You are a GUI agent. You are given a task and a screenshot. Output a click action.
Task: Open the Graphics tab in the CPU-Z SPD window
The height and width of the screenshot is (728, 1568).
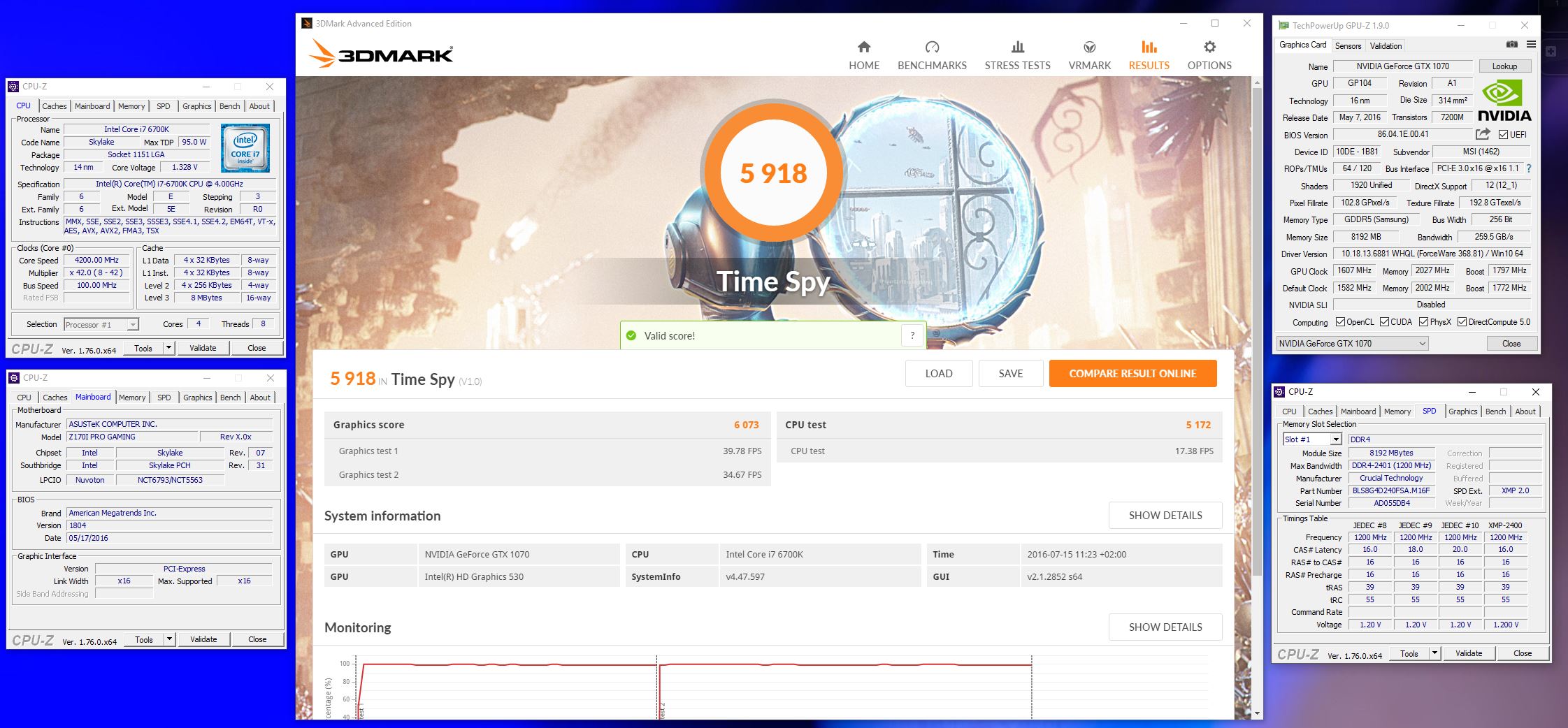click(1463, 412)
